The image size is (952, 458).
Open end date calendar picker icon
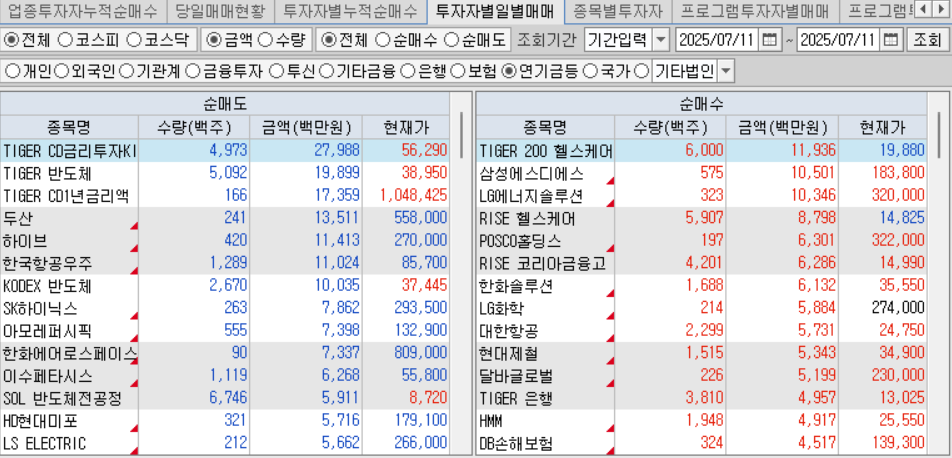pyautogui.click(x=891, y=41)
